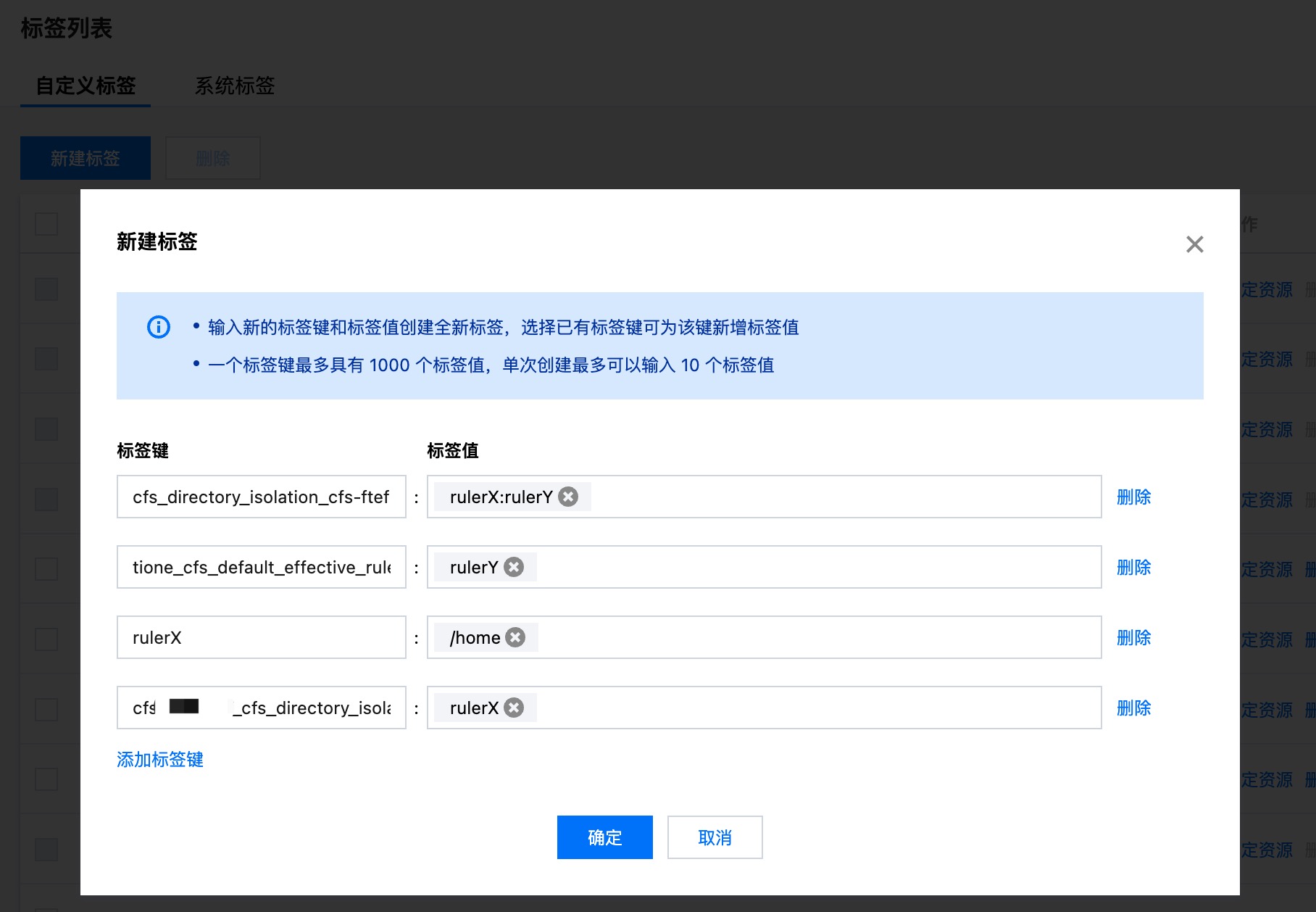1316x912 pixels.
Task: Focus the tag key field containing rulerX
Action: pos(262,637)
